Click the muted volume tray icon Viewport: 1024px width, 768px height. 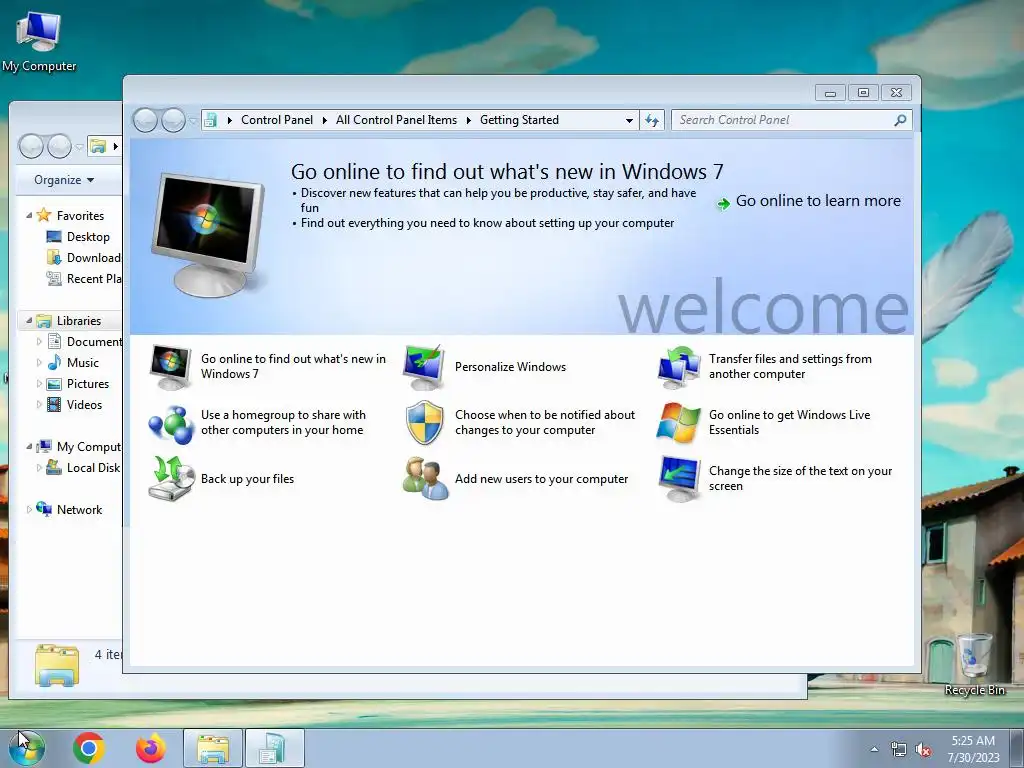[x=923, y=750]
